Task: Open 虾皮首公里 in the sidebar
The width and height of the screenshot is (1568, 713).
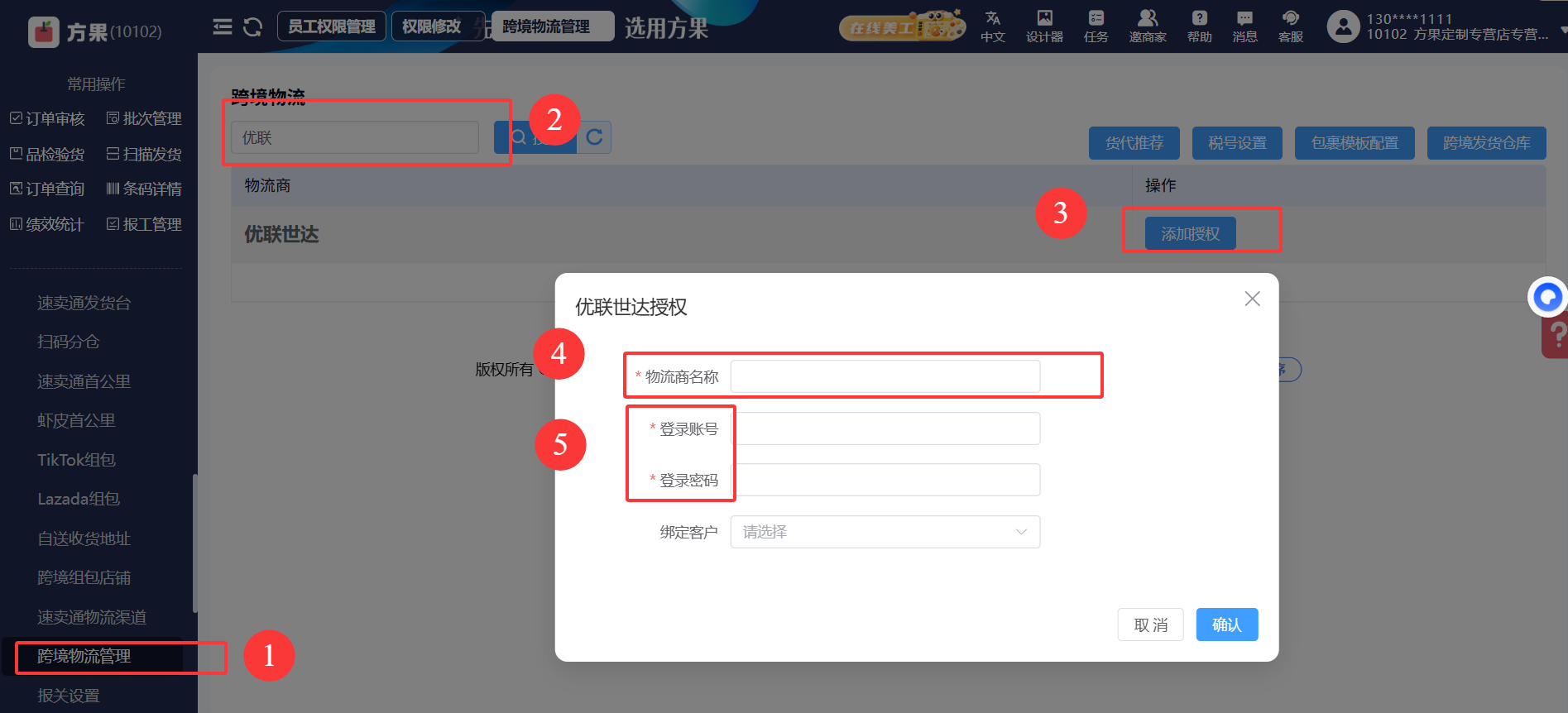Action: [76, 421]
